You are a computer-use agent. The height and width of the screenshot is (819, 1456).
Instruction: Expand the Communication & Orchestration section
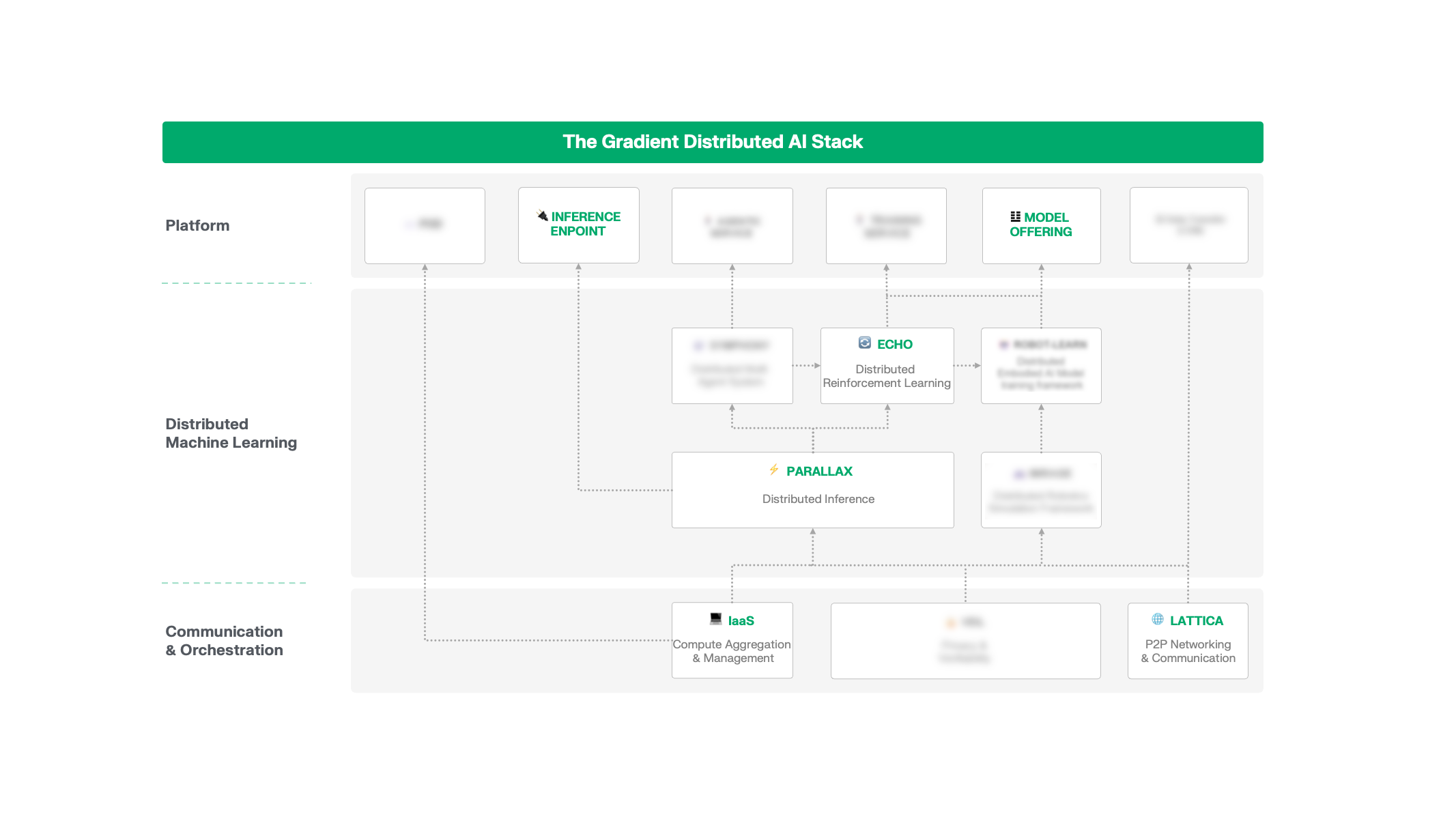pyautogui.click(x=224, y=640)
